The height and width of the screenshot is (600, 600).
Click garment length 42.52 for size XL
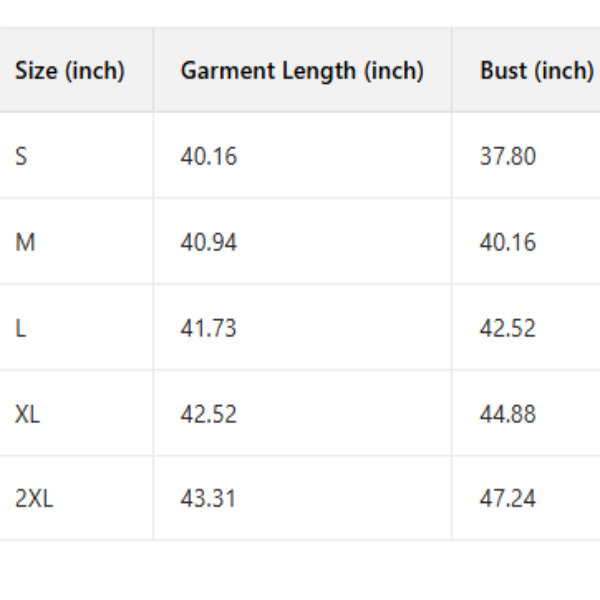click(x=209, y=414)
